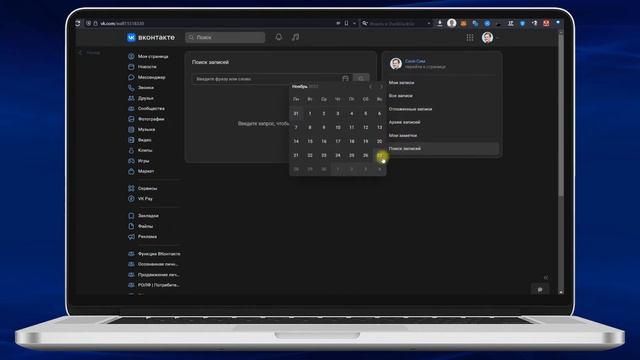Pick date 10 in the calendar
The width and height of the screenshot is (640, 360).
click(x=338, y=128)
